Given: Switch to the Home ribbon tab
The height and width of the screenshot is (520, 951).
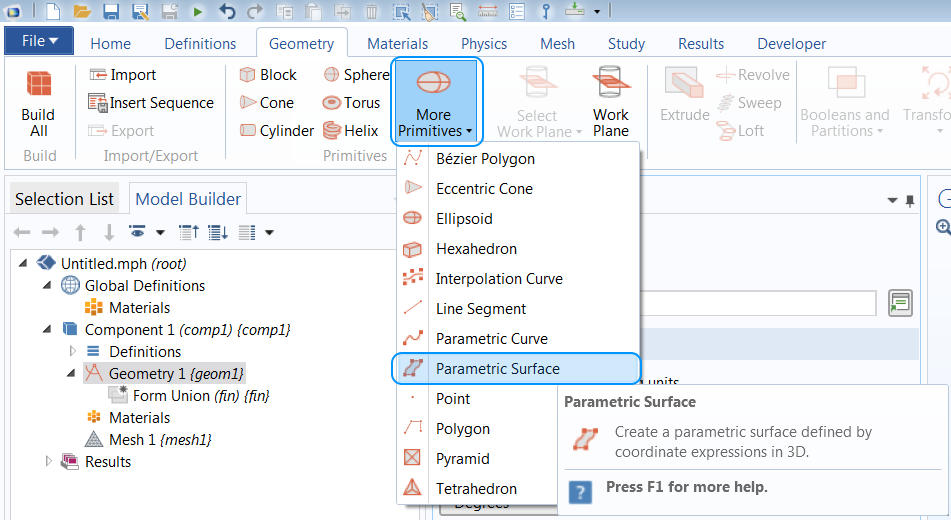Looking at the screenshot, I should point(110,44).
